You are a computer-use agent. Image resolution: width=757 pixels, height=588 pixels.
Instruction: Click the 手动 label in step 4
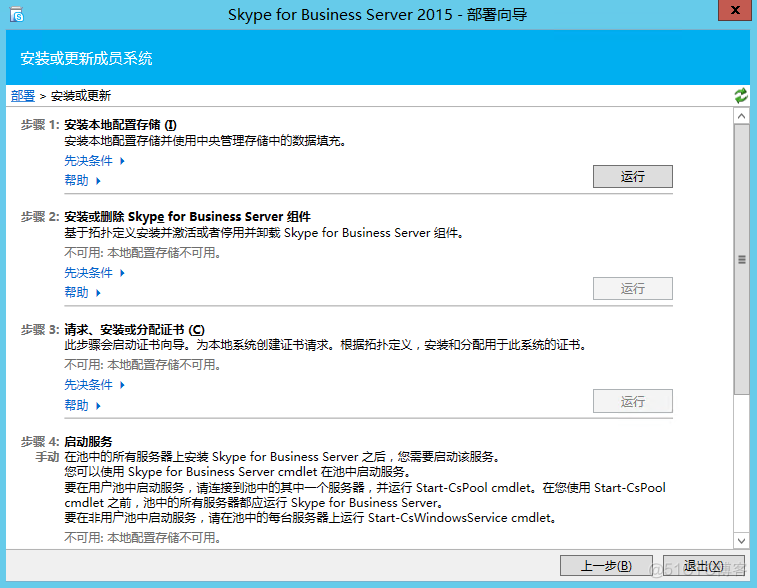pos(47,457)
